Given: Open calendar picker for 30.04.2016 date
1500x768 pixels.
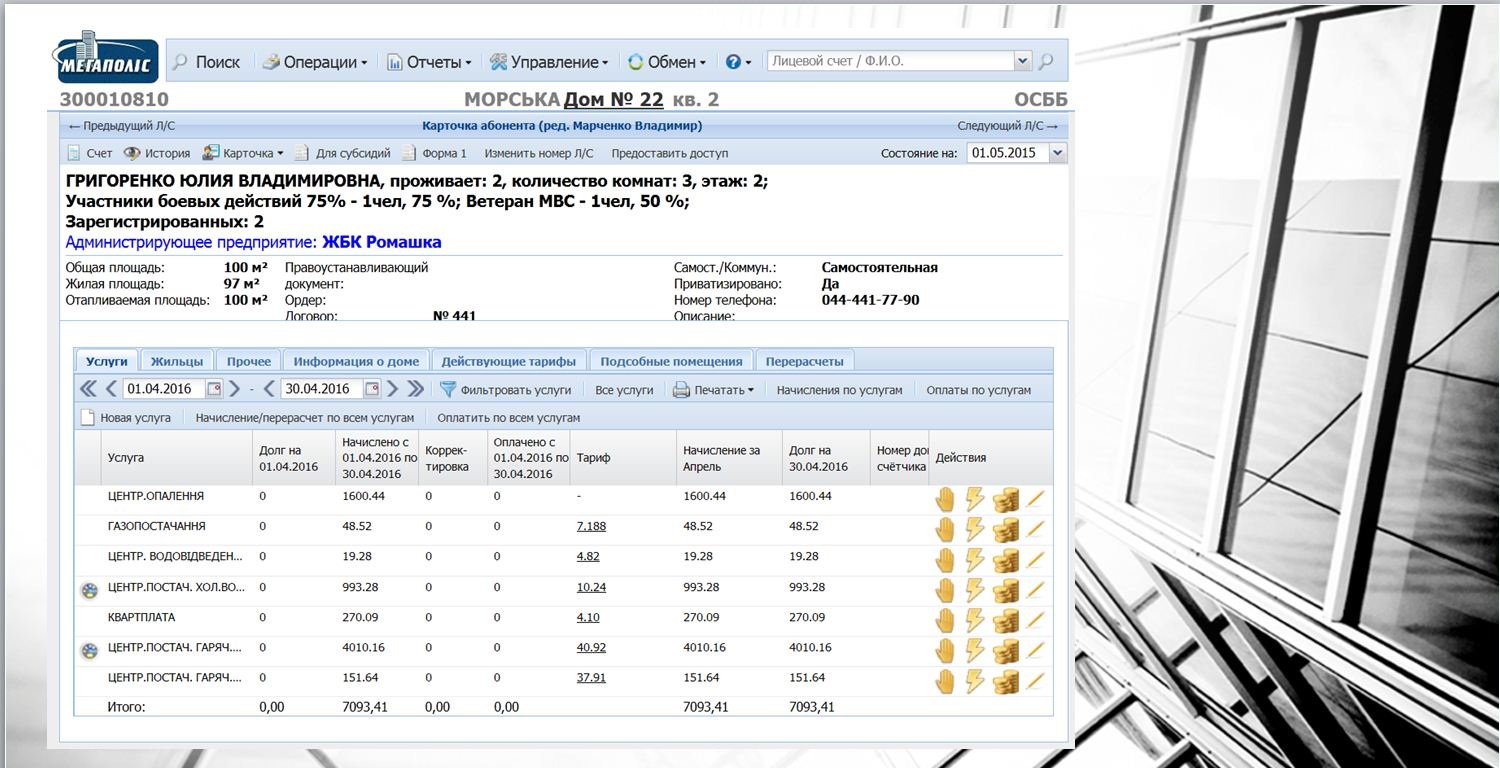Looking at the screenshot, I should pyautogui.click(x=372, y=389).
